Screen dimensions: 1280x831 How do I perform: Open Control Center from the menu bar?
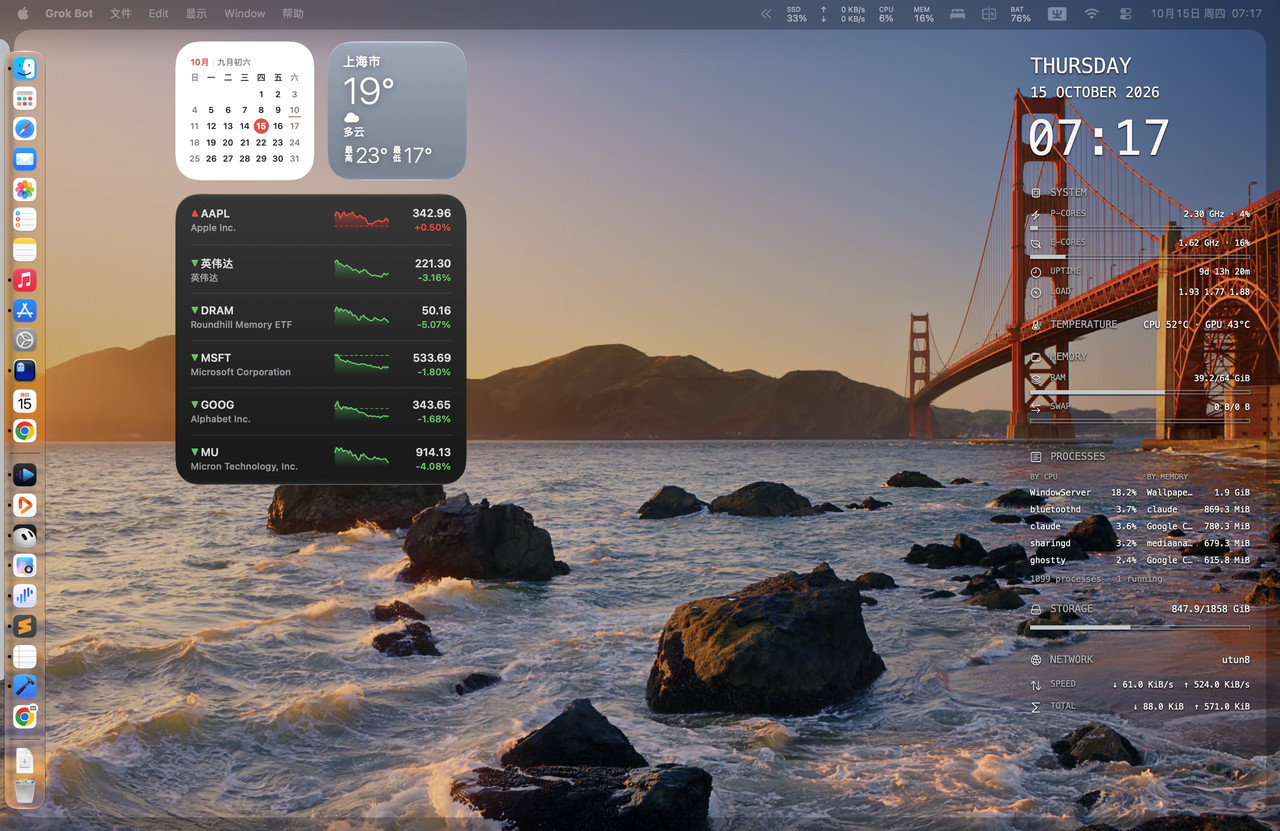(x=1125, y=14)
